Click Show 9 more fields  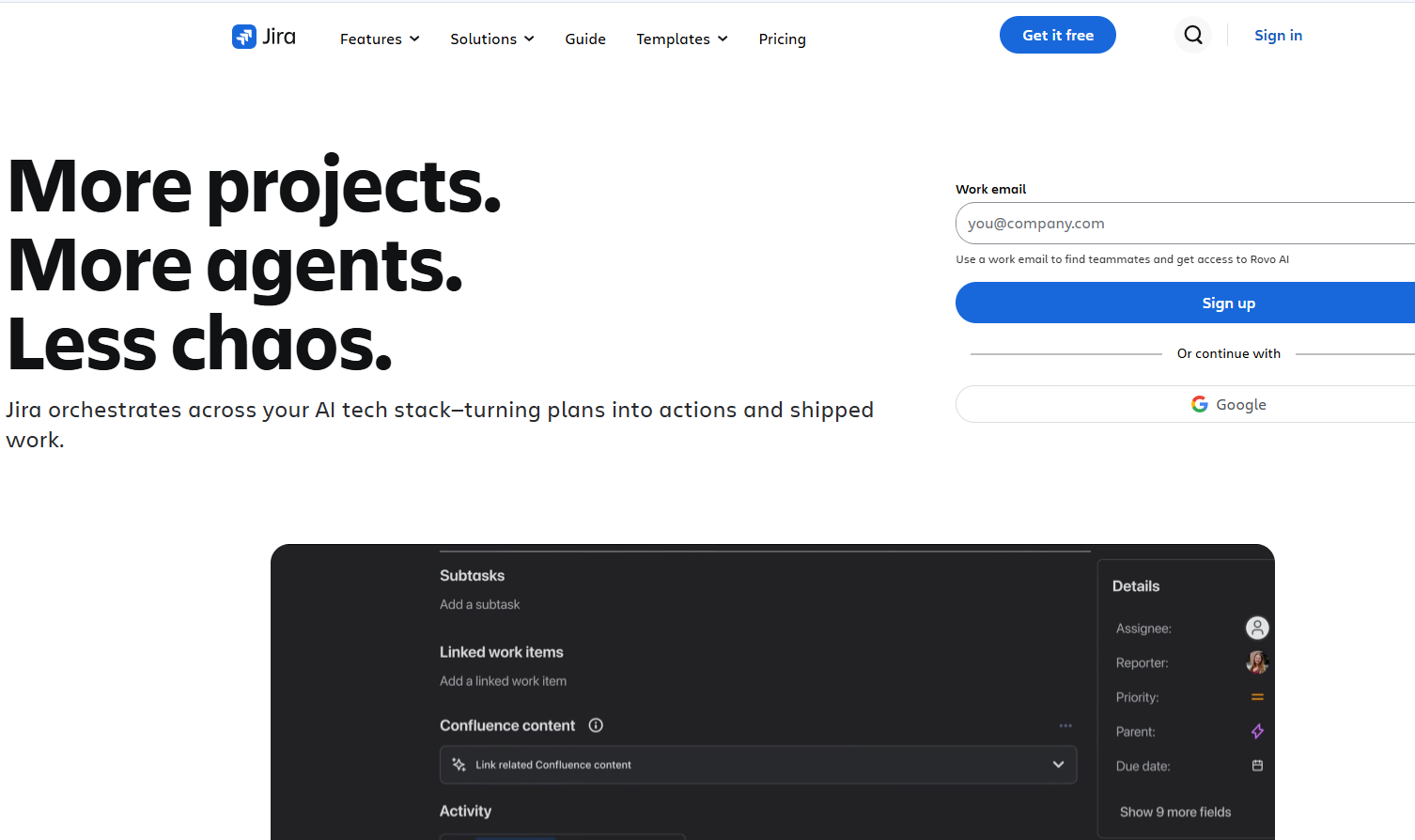1175,812
